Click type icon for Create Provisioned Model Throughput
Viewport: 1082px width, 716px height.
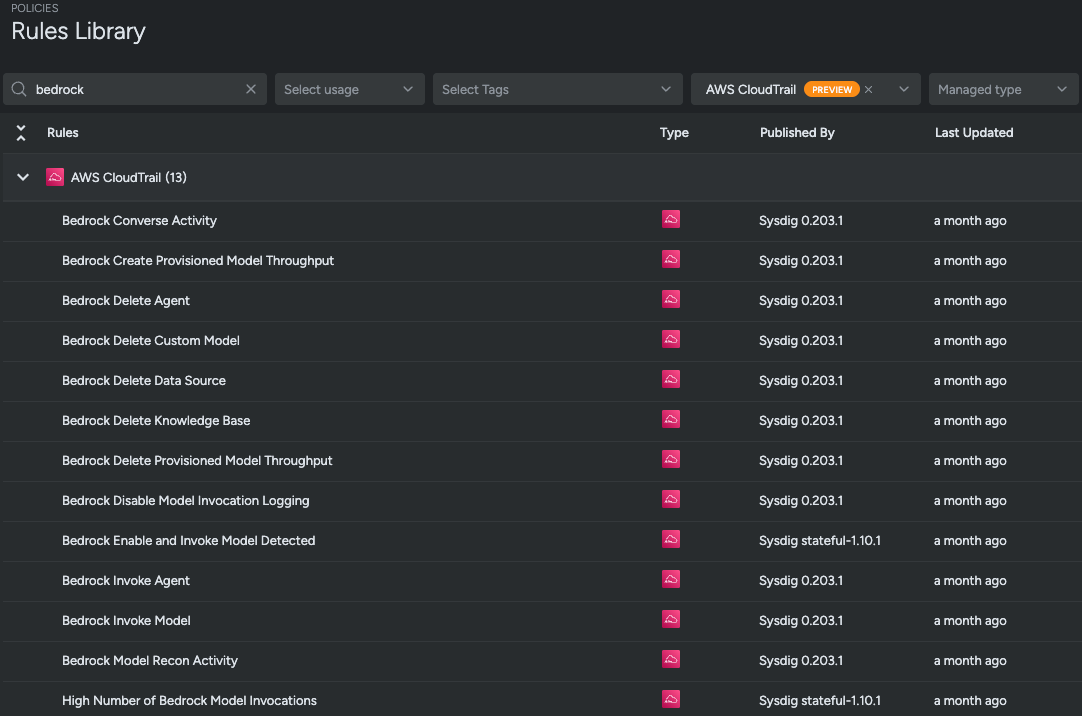671,259
